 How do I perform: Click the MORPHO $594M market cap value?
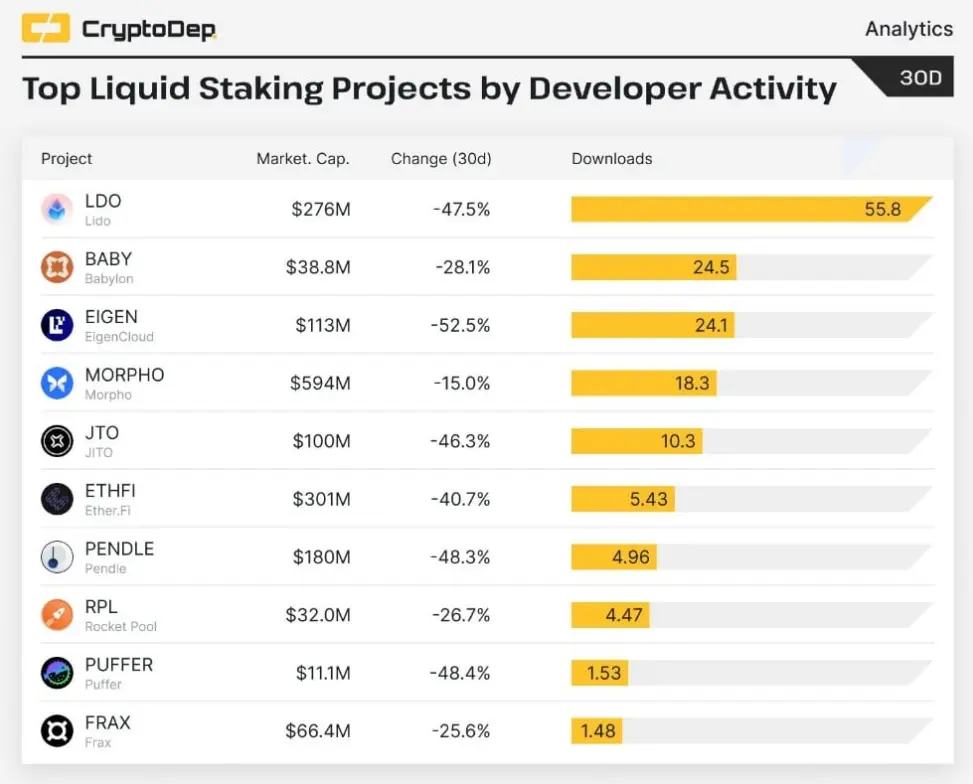(320, 383)
